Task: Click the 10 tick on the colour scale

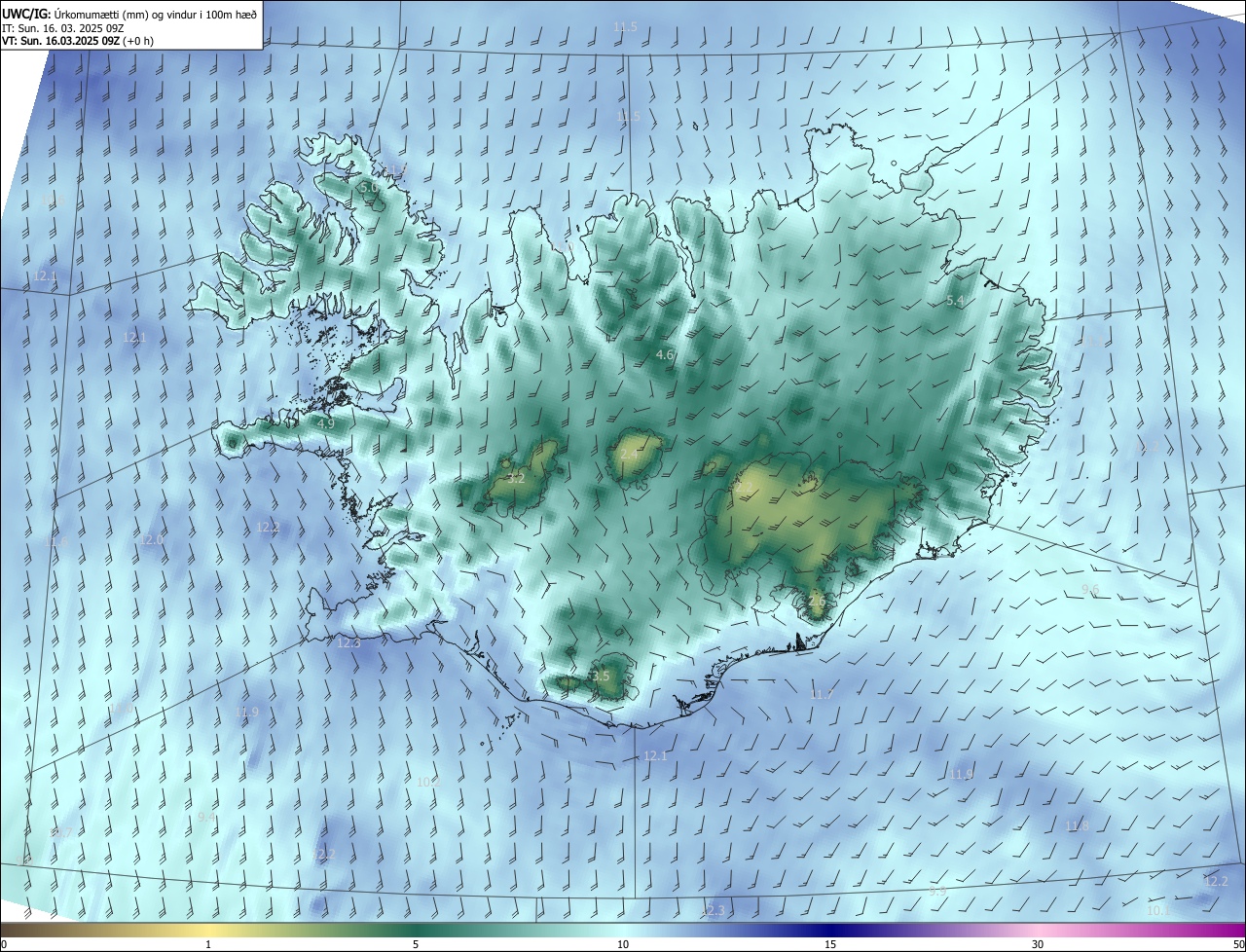Action: coord(623,944)
